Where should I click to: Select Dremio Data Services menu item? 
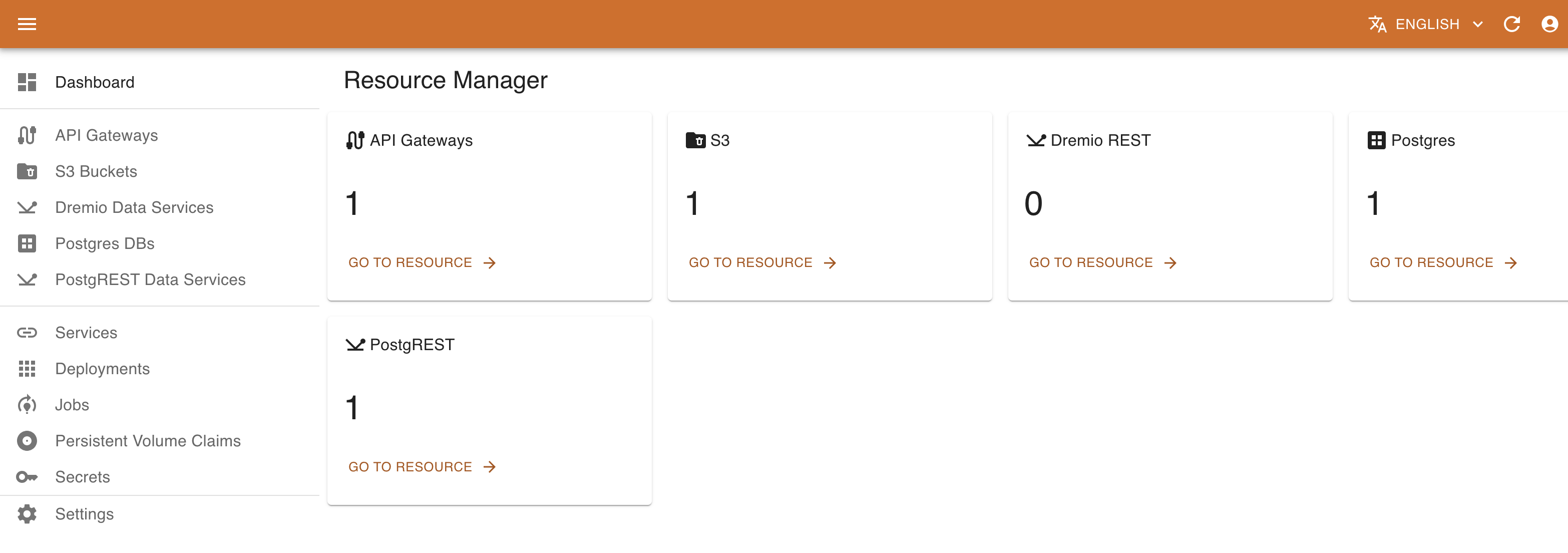(134, 208)
